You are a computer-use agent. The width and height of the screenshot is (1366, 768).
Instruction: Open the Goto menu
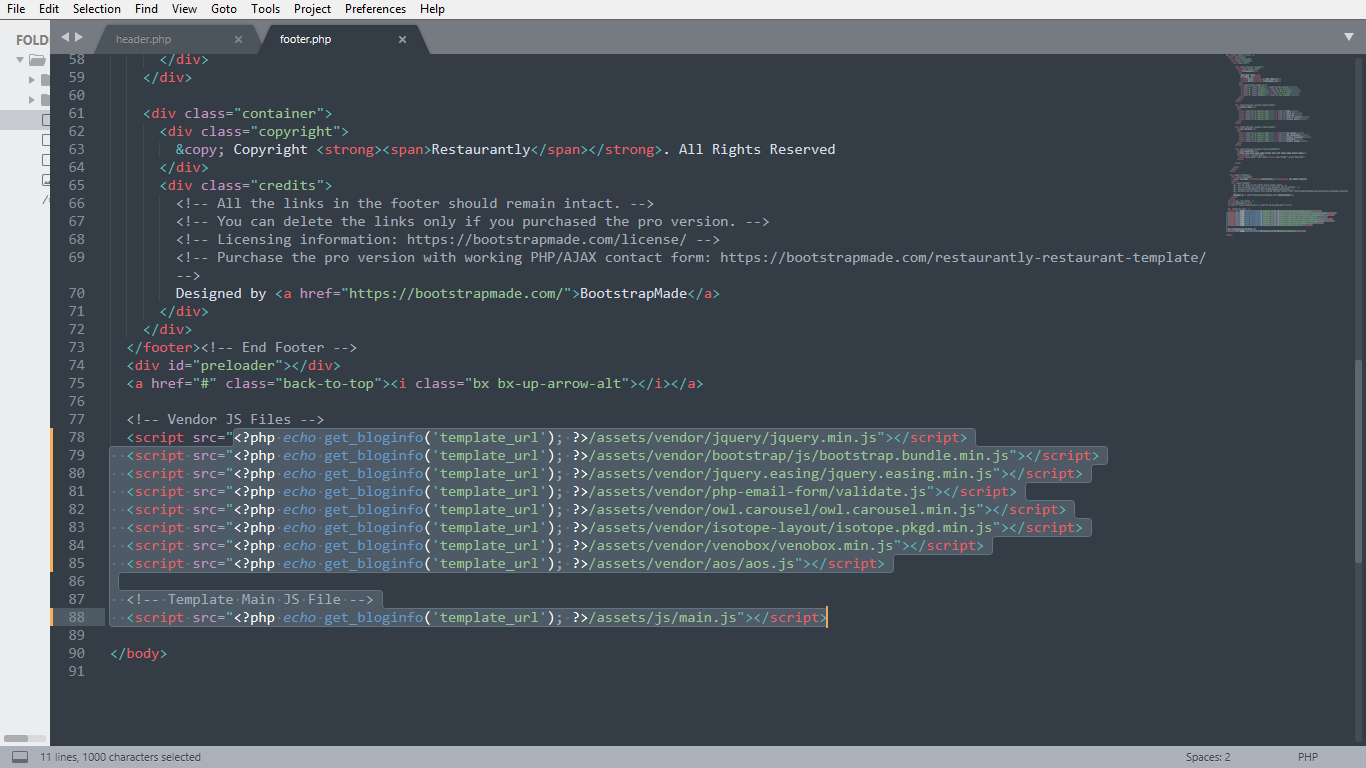pyautogui.click(x=224, y=9)
